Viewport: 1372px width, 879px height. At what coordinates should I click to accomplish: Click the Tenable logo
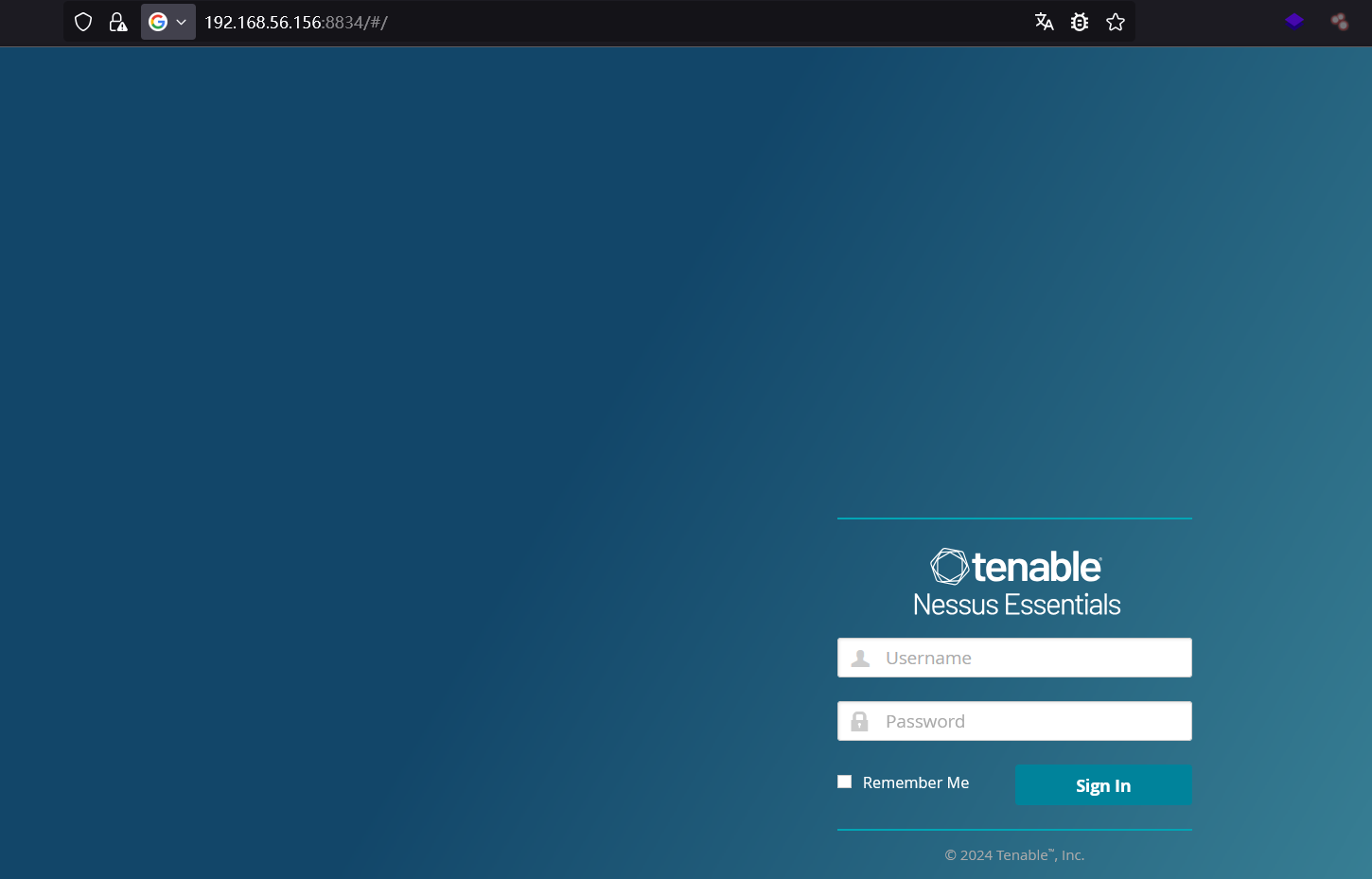pos(1015,567)
